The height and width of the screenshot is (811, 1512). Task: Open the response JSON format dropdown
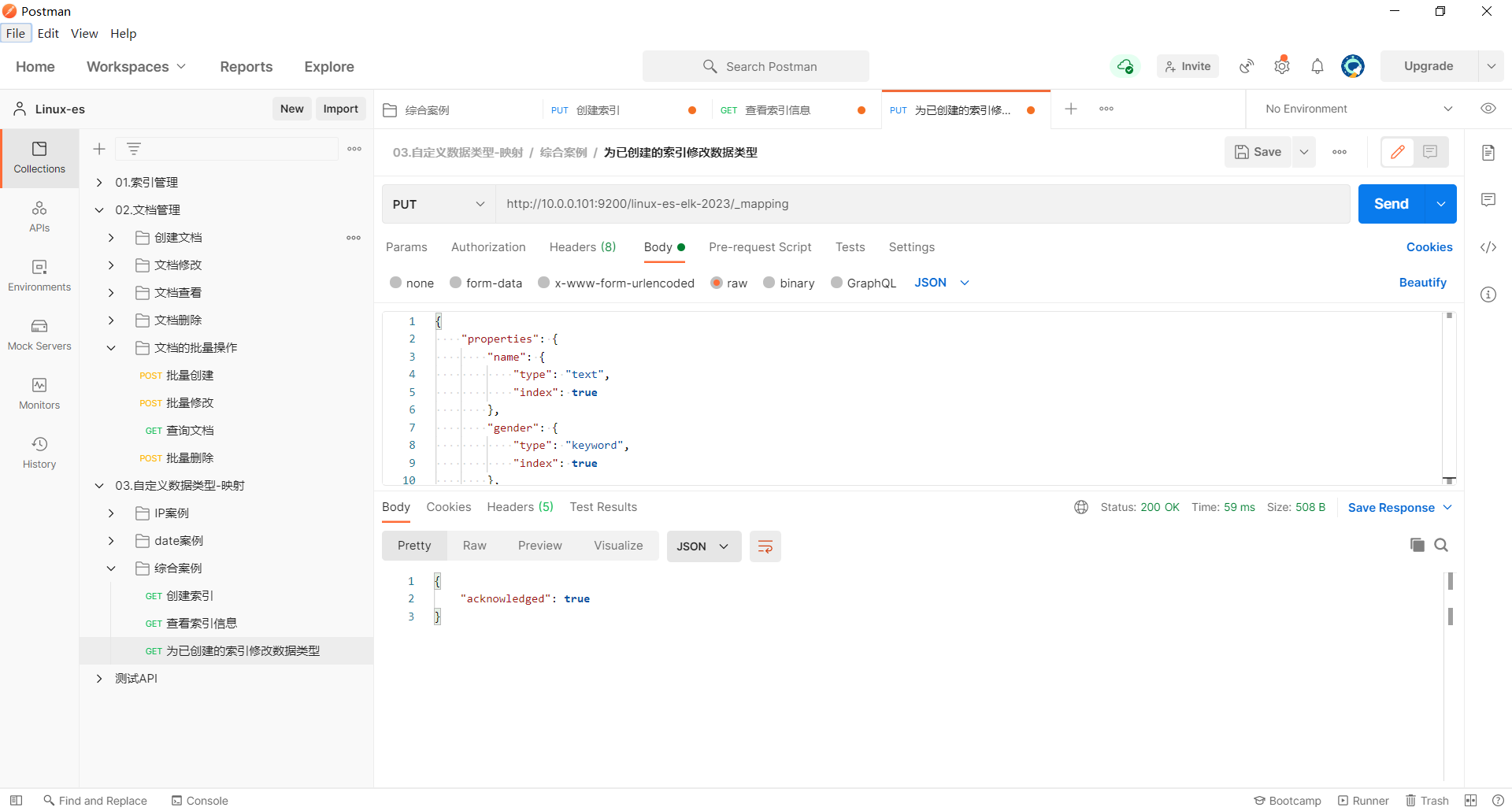pos(704,546)
